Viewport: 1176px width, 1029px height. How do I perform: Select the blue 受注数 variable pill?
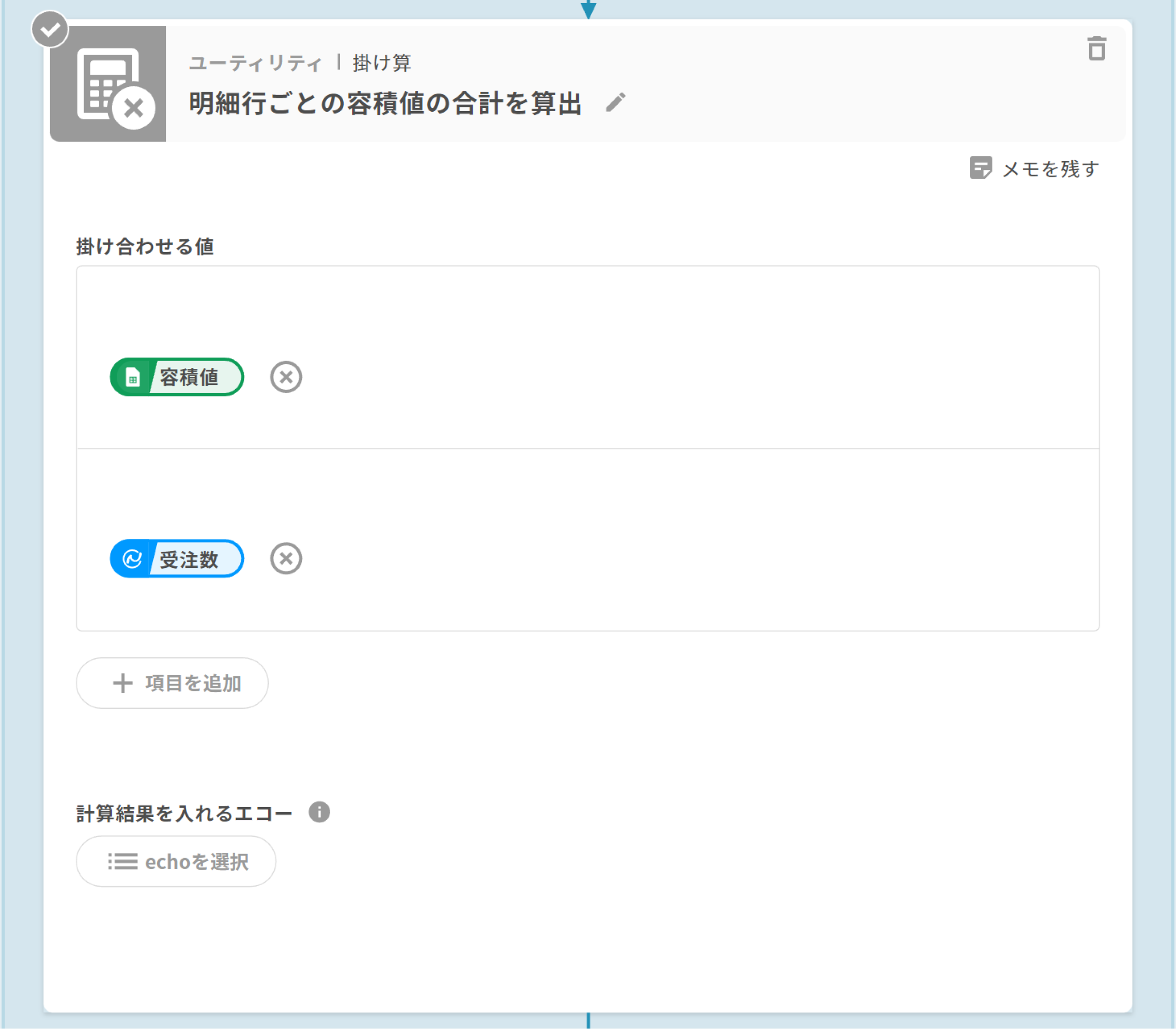click(189, 559)
